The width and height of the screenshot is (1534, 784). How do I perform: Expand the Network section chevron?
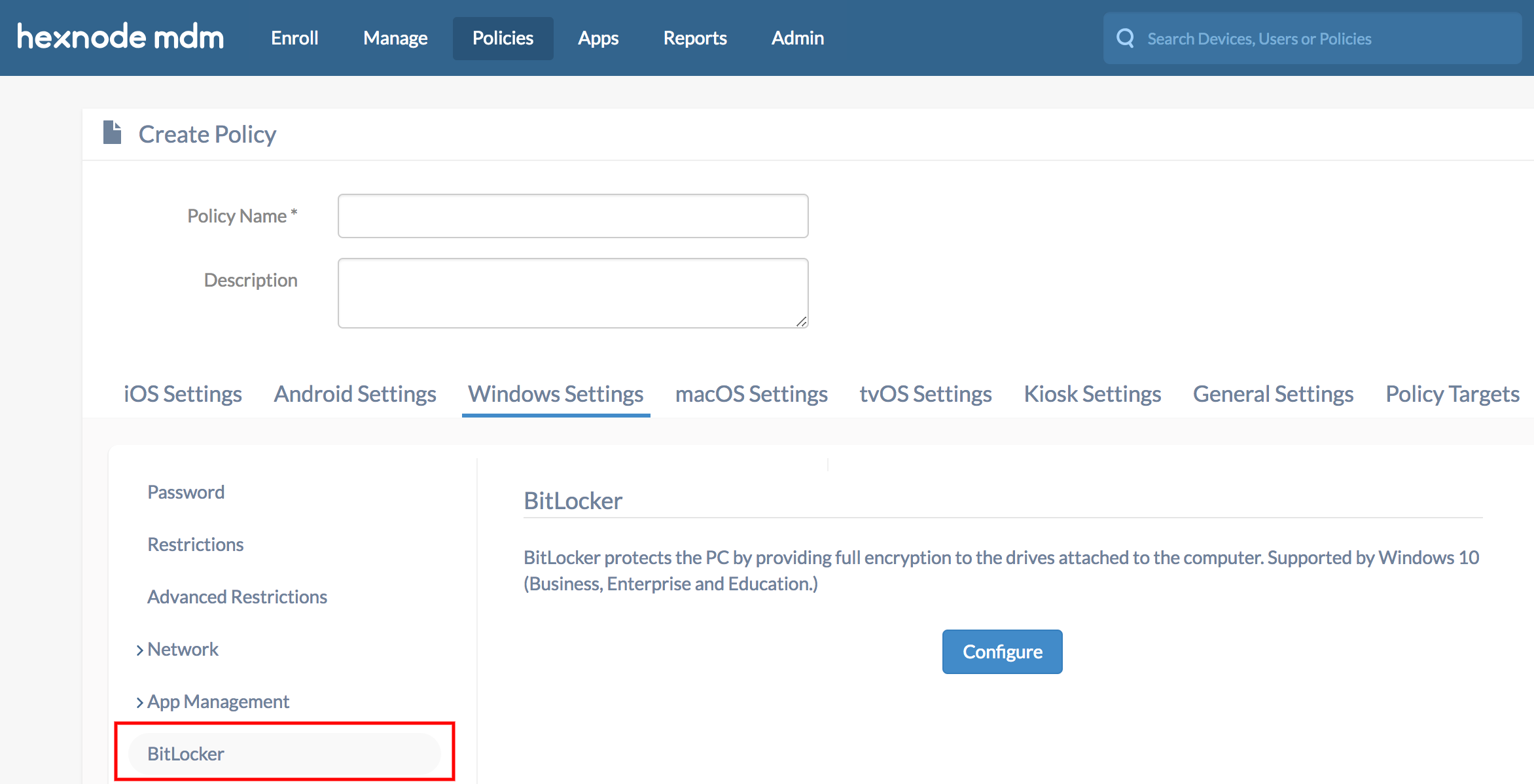click(x=139, y=650)
